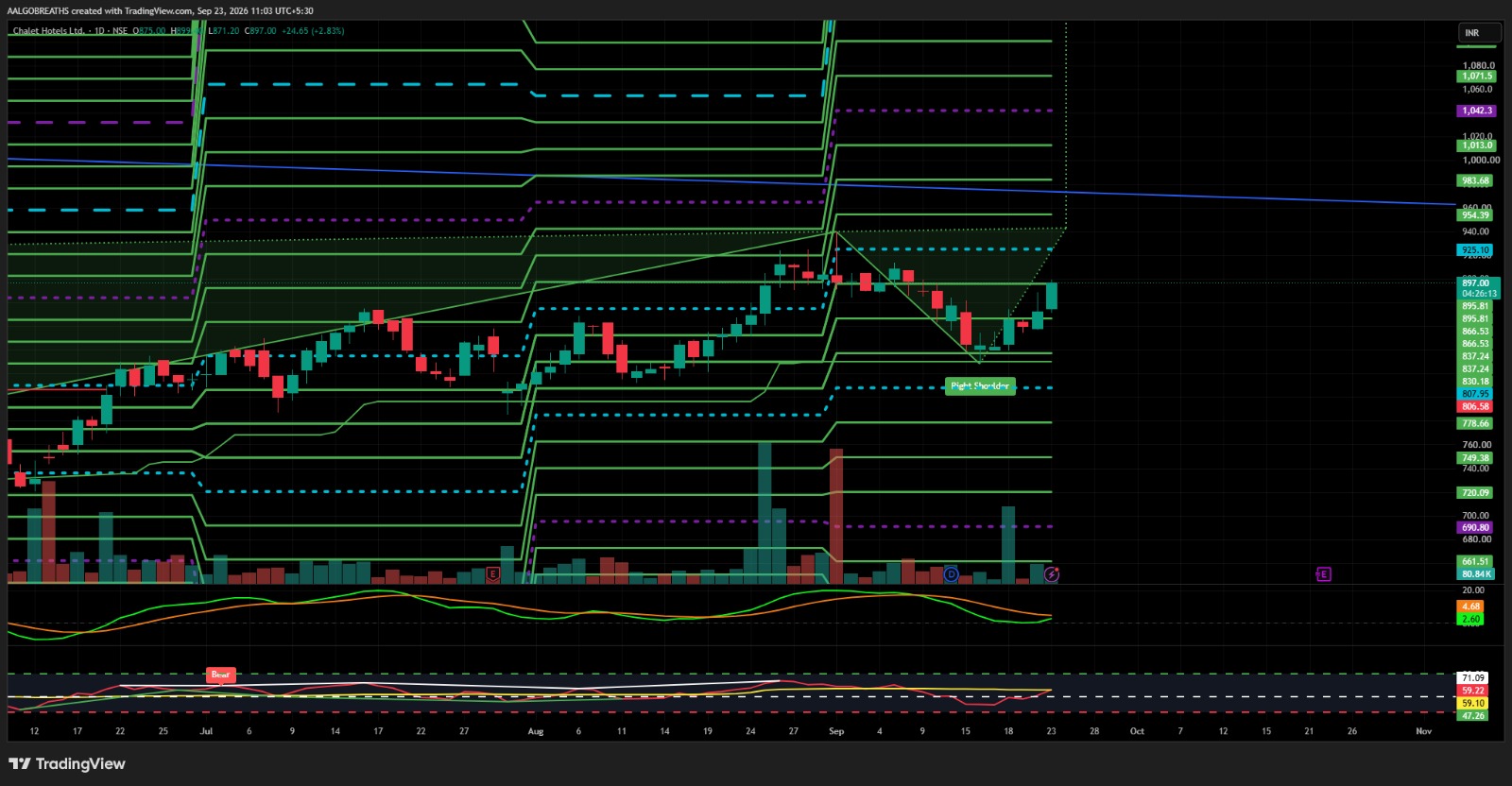1512x786 pixels.
Task: Click the 954.39 price label
Action: click(x=1475, y=215)
